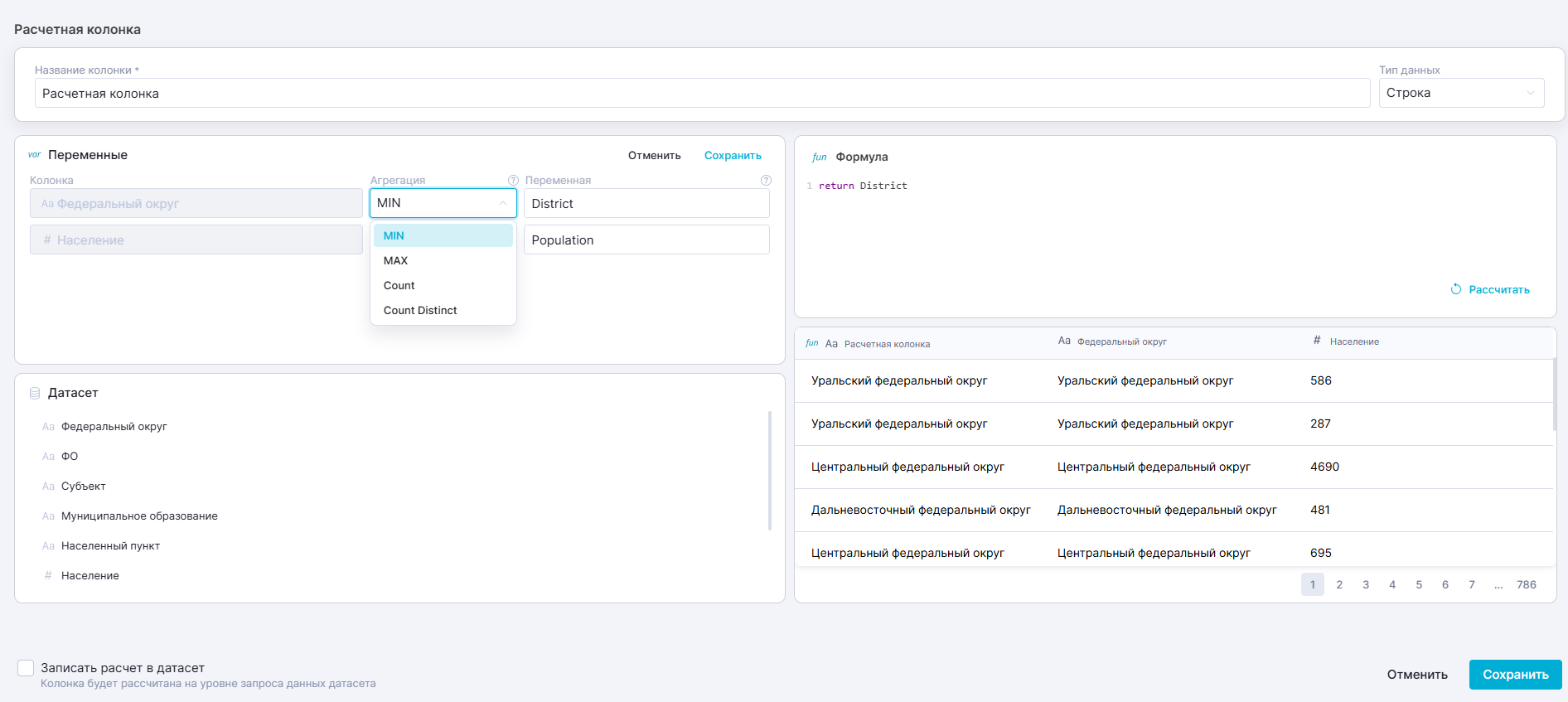Click the hash icon beside Население in dataset
Viewport: 1568px width, 702px height.
tap(48, 575)
